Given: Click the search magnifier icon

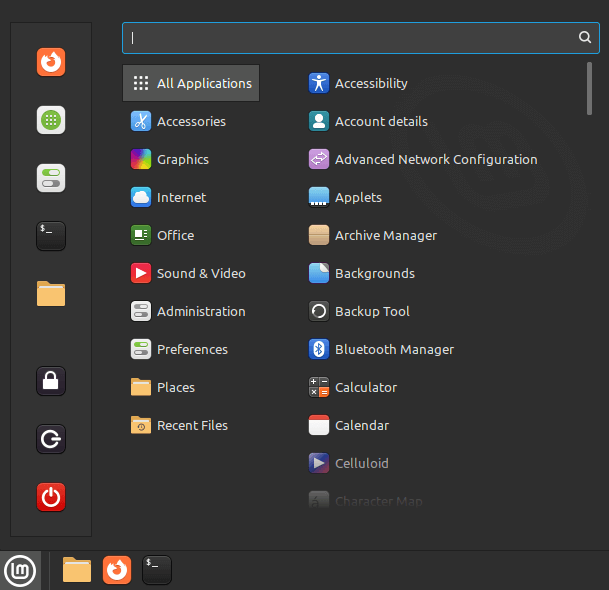Looking at the screenshot, I should click(585, 37).
